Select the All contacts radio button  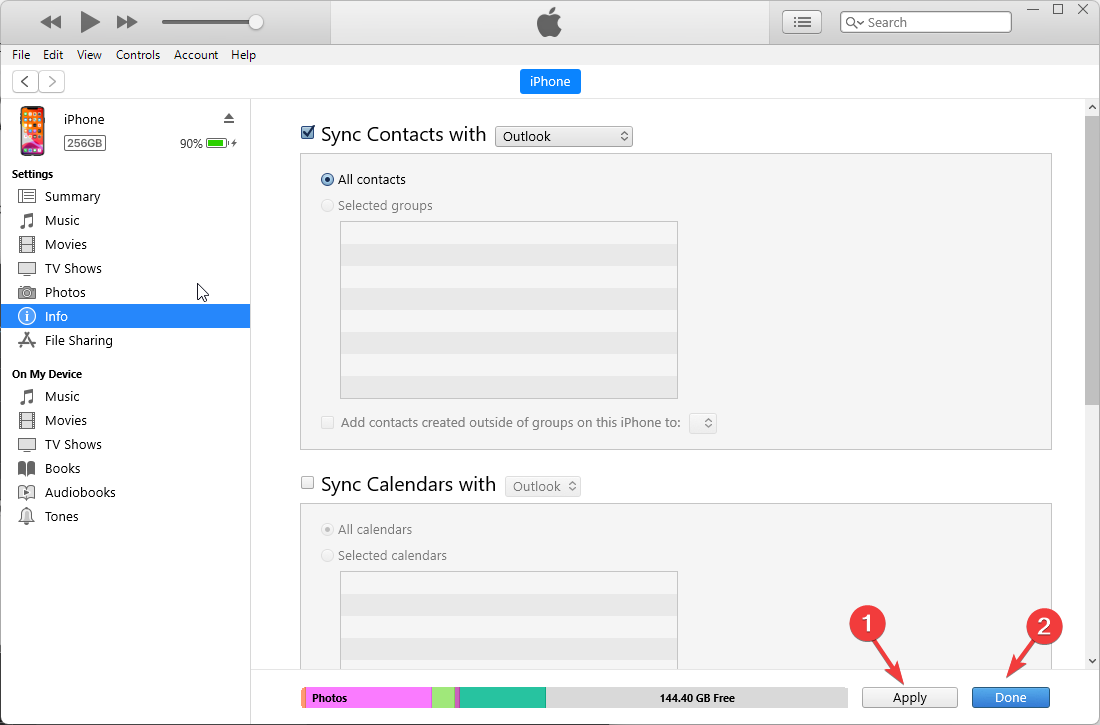327,180
